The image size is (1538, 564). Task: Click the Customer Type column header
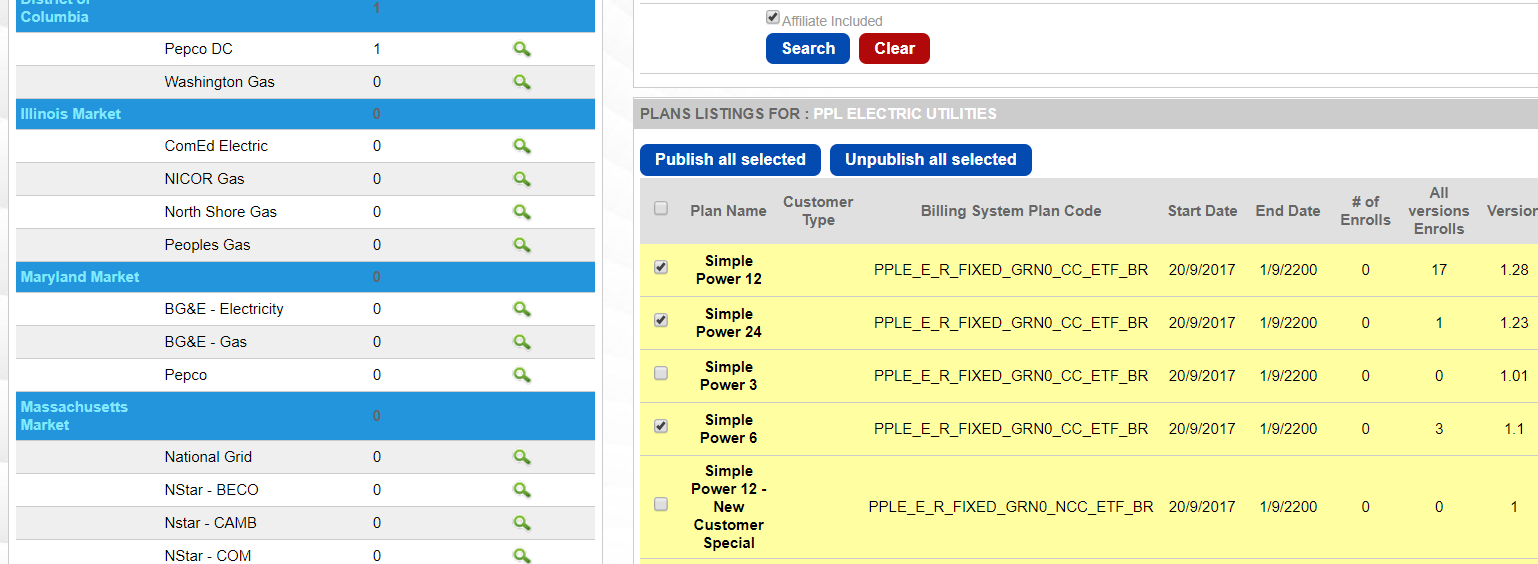point(818,211)
